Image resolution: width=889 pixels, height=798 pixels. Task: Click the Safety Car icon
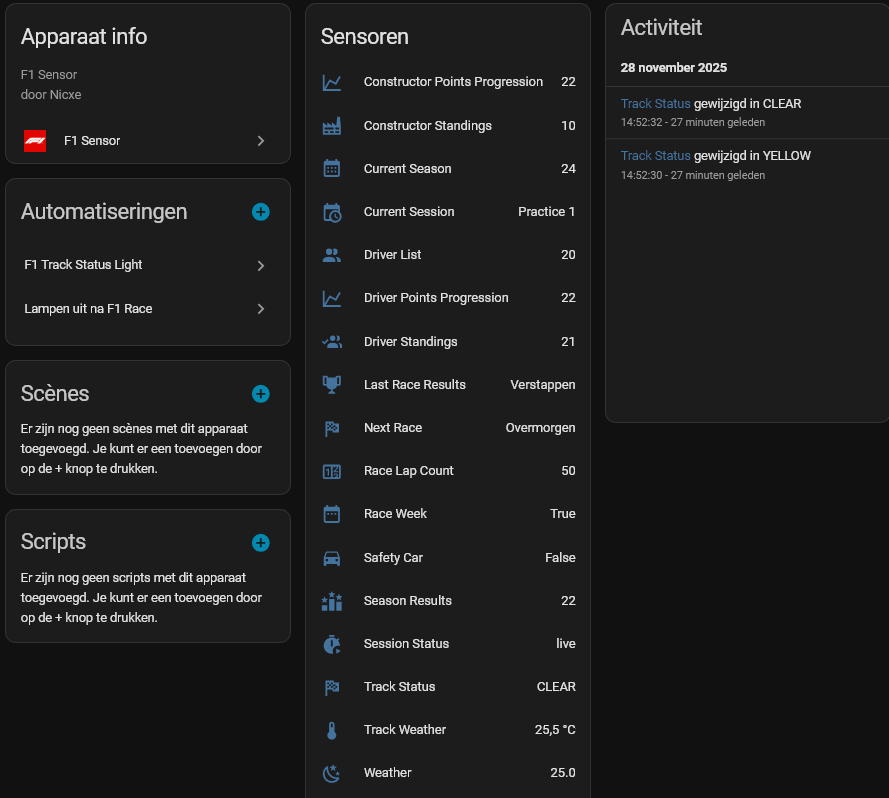tap(332, 558)
